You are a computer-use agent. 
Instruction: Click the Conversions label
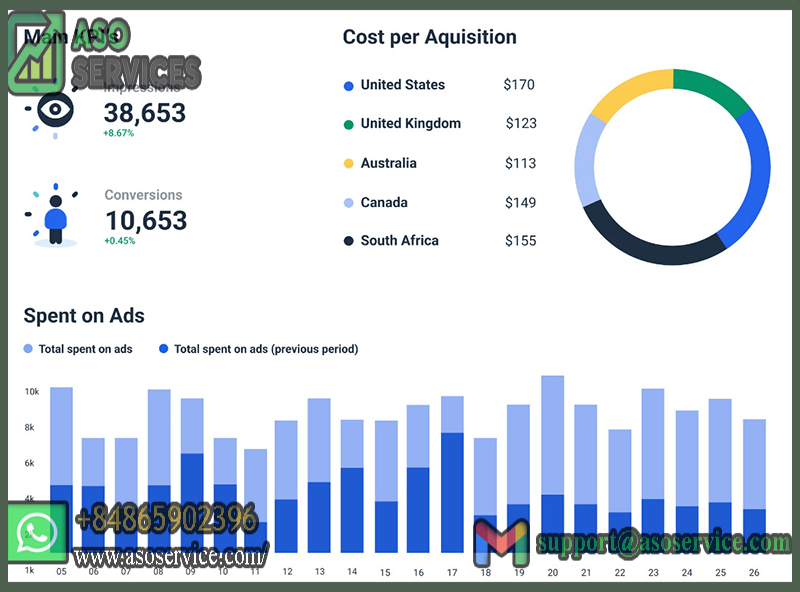143,195
